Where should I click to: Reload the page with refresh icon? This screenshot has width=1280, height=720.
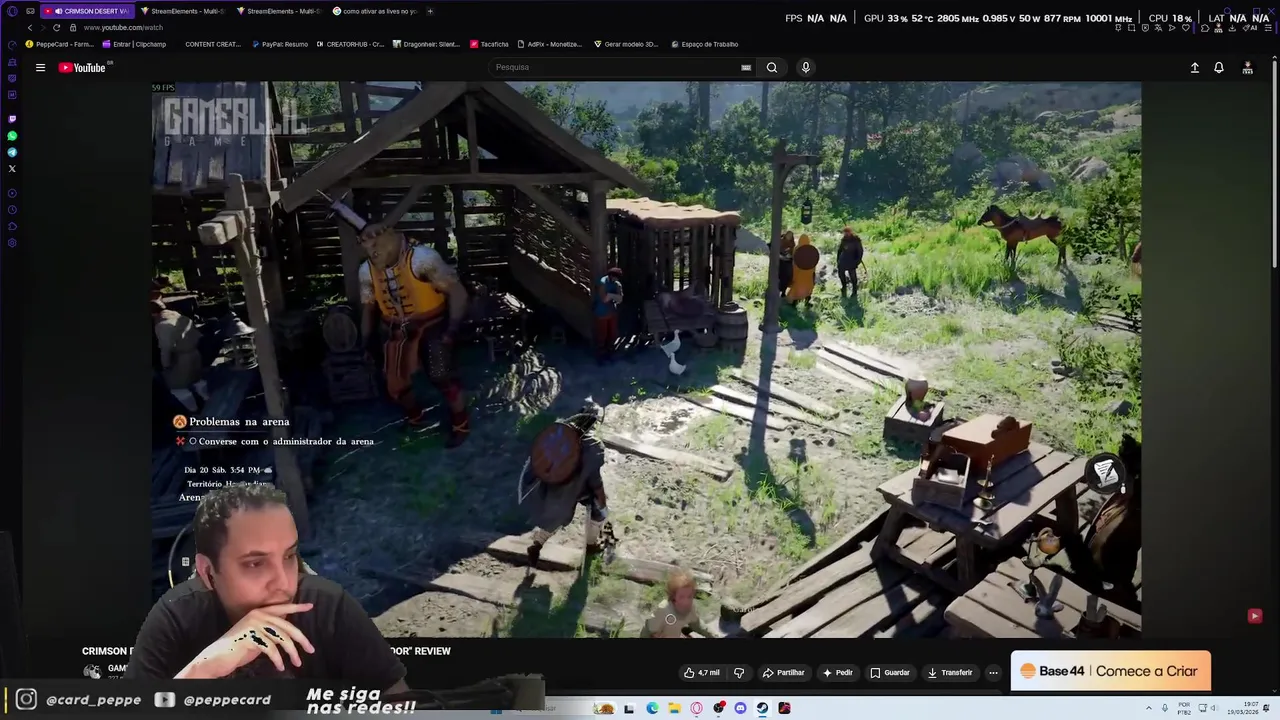pyautogui.click(x=56, y=28)
